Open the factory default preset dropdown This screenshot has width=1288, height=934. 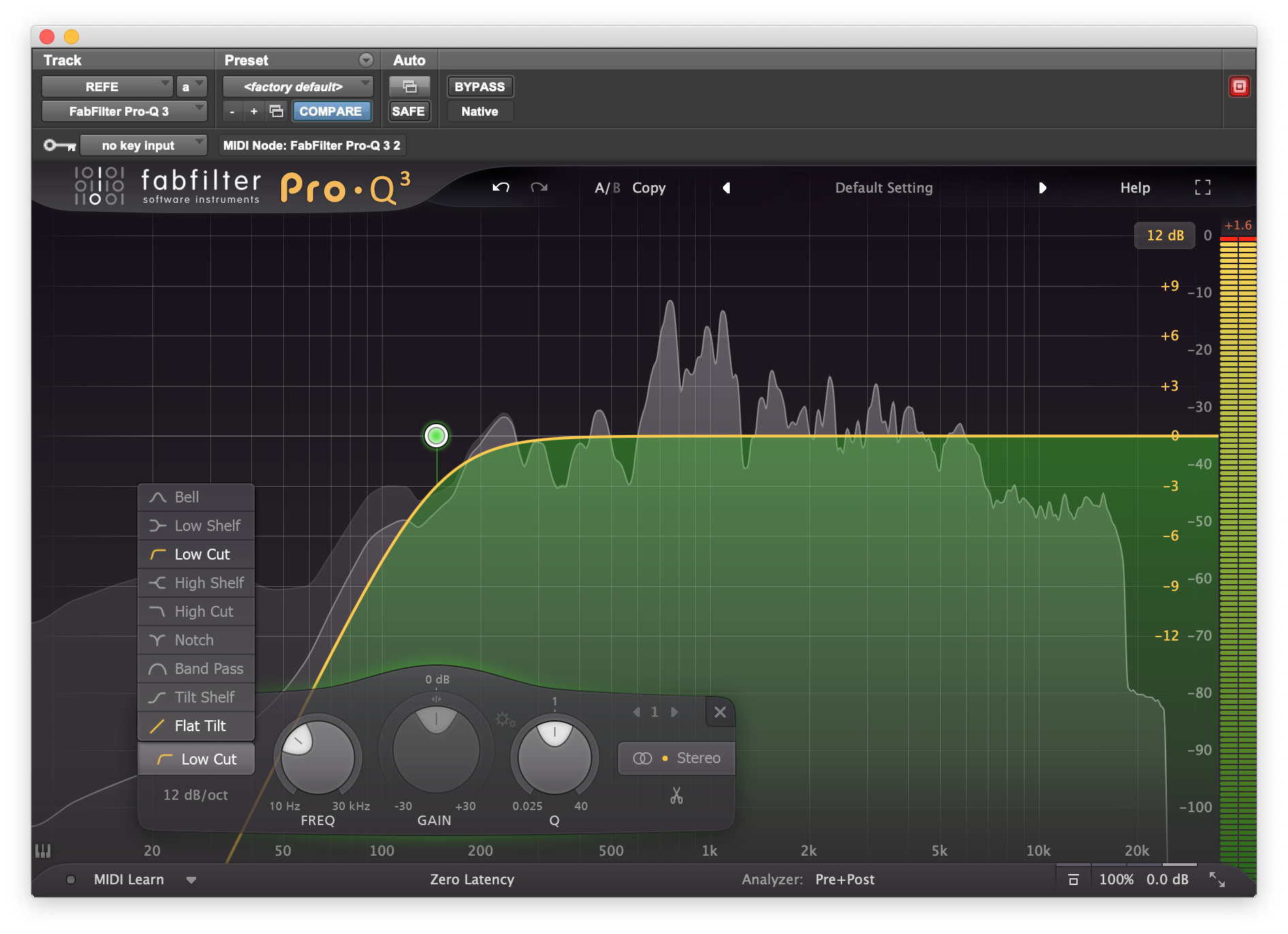click(298, 86)
